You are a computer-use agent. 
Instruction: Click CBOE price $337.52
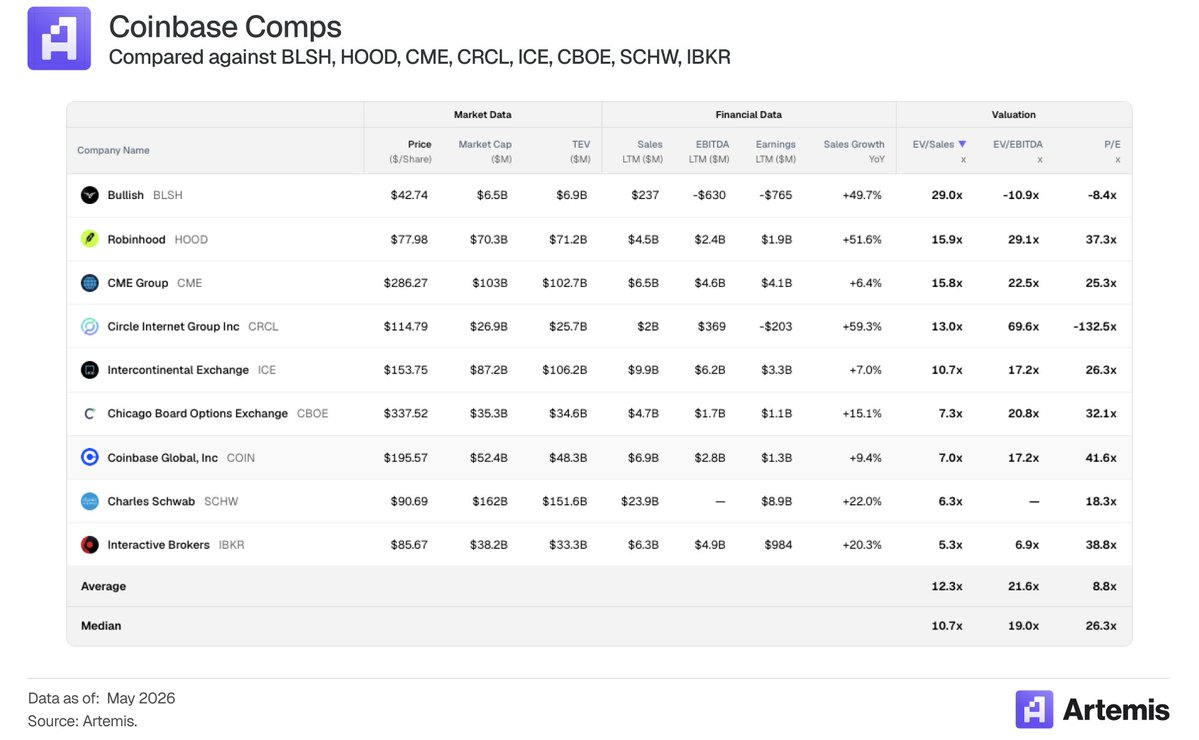(406, 414)
